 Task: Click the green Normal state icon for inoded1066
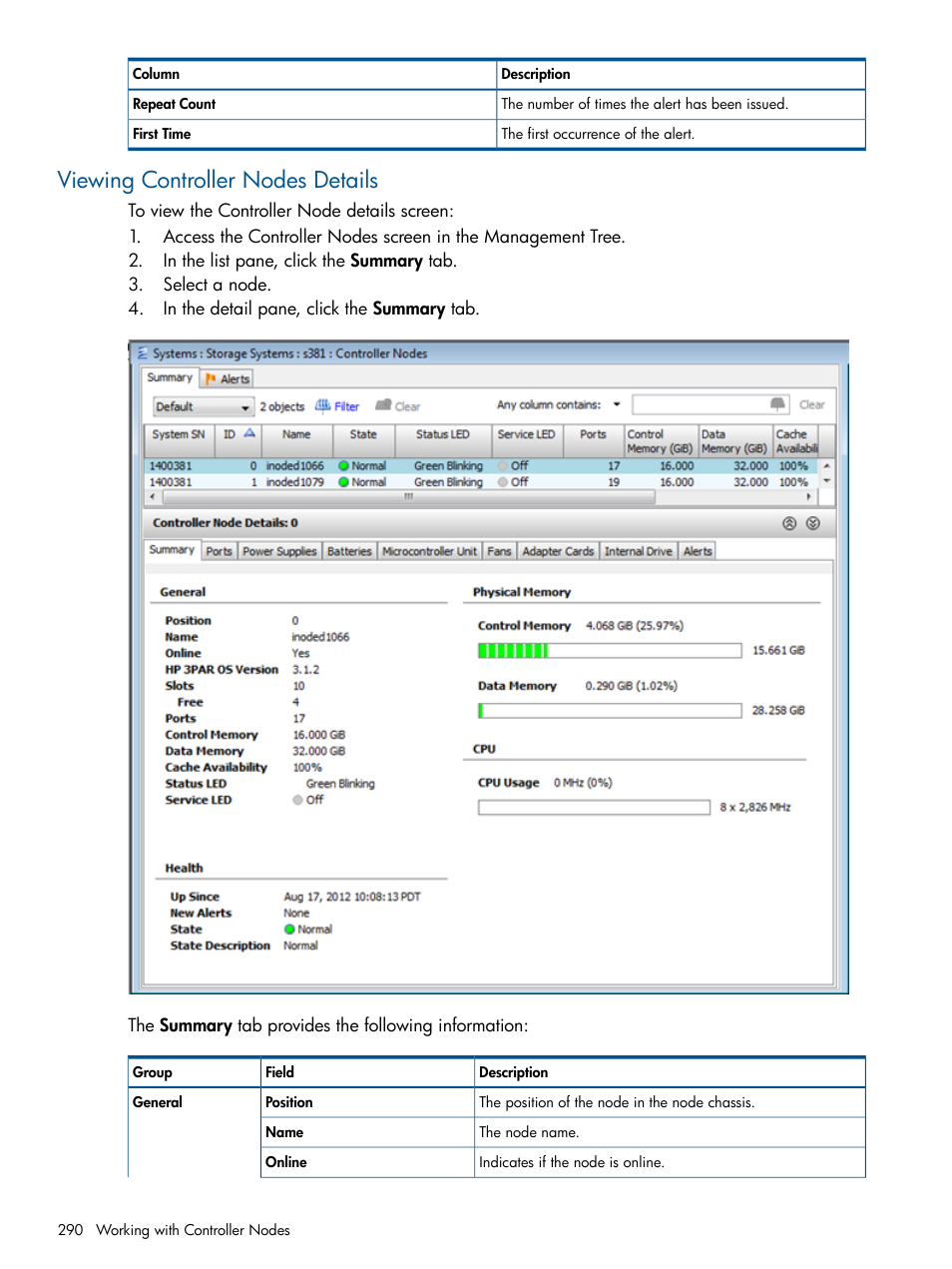pyautogui.click(x=343, y=466)
